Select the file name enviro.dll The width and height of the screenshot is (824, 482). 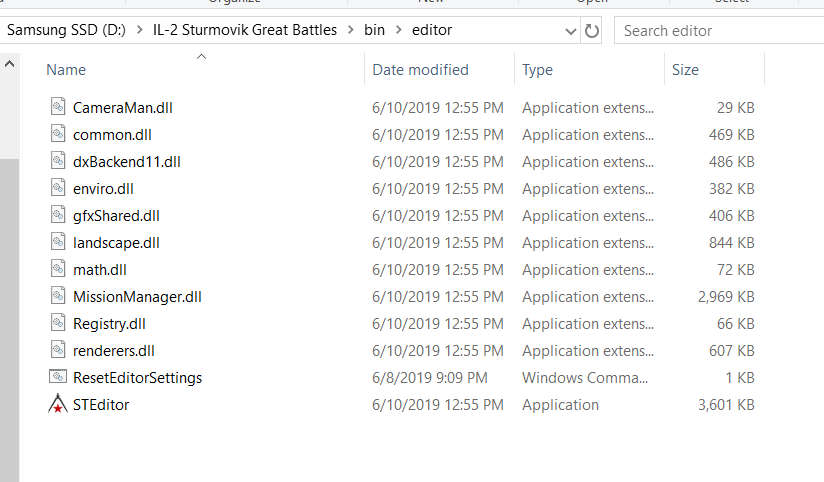point(103,189)
